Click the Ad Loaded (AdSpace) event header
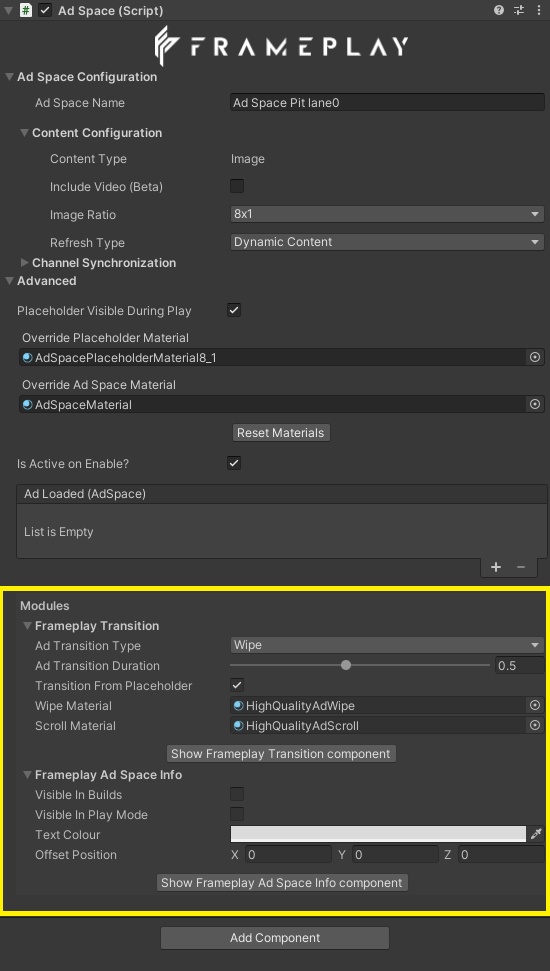This screenshot has height=971, width=550. click(x=282, y=494)
